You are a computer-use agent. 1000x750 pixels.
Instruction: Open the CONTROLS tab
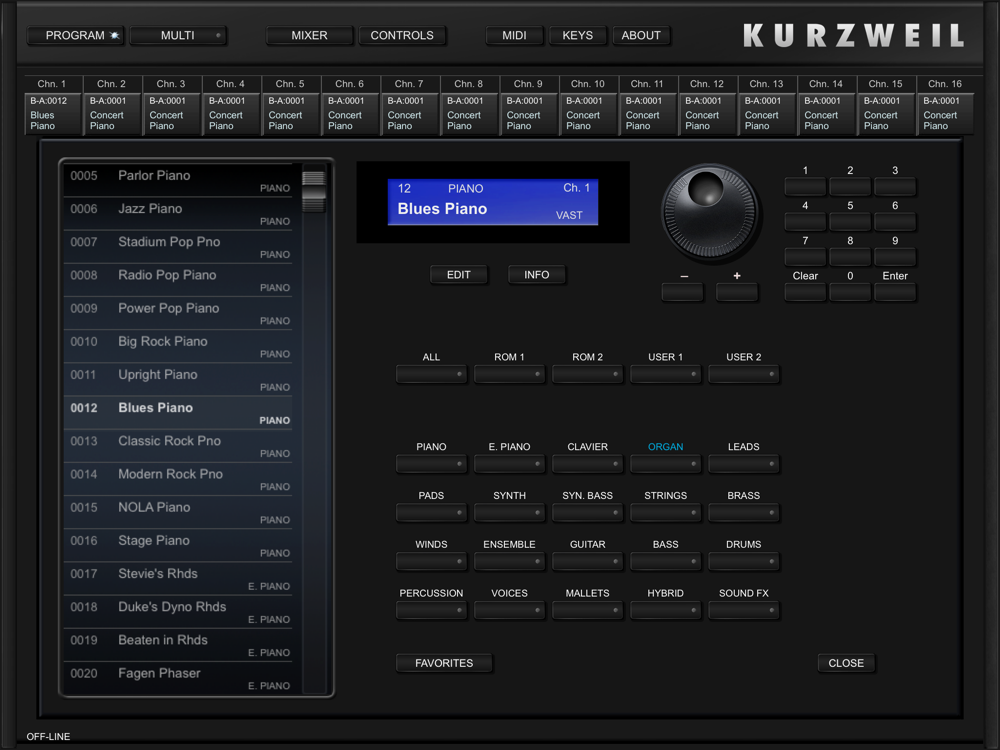(x=402, y=36)
